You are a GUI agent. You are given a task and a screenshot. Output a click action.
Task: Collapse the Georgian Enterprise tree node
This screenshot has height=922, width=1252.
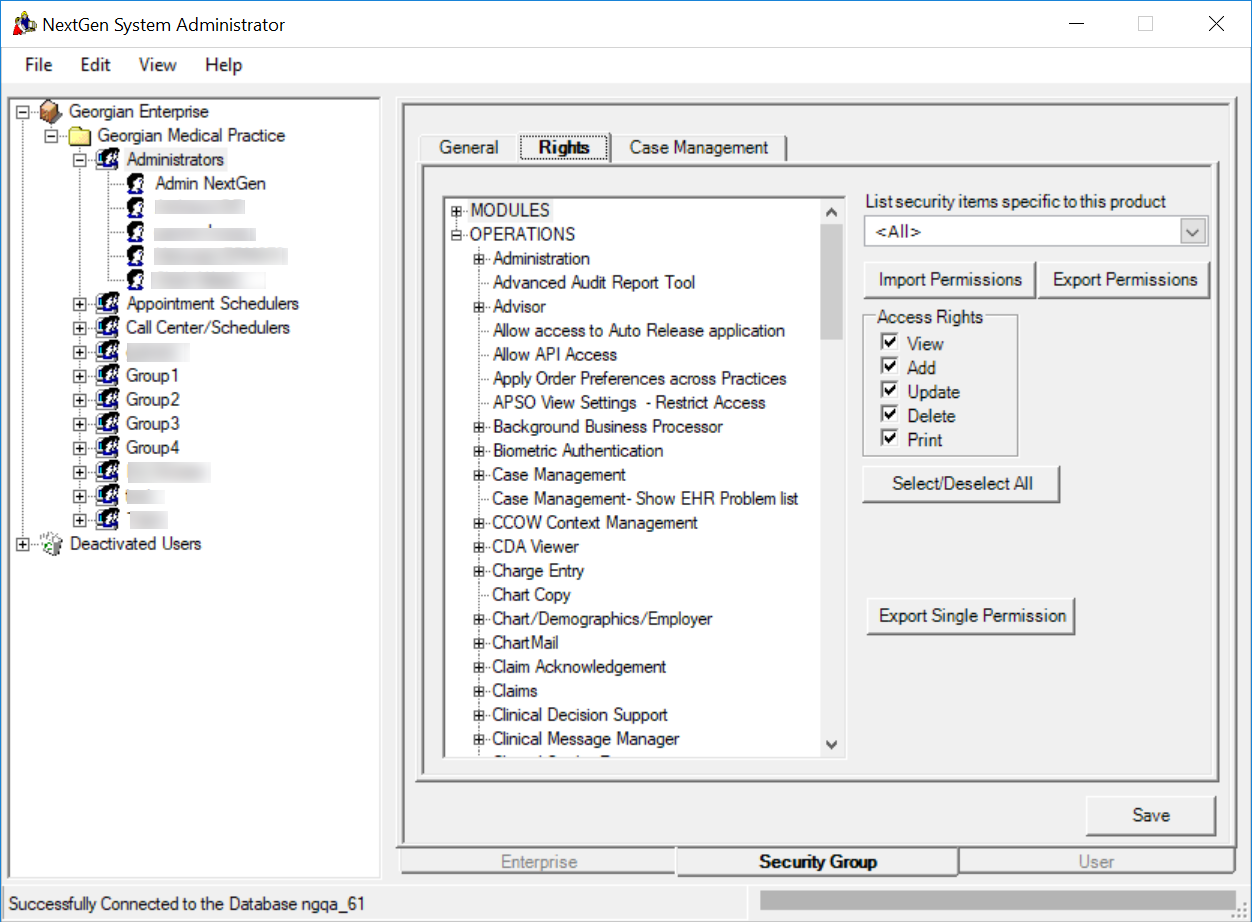tap(24, 112)
